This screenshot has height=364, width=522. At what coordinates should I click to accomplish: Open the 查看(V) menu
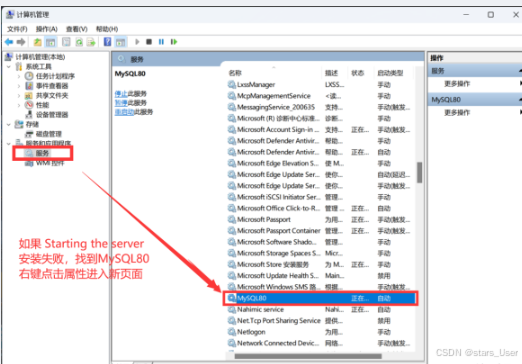point(77,29)
